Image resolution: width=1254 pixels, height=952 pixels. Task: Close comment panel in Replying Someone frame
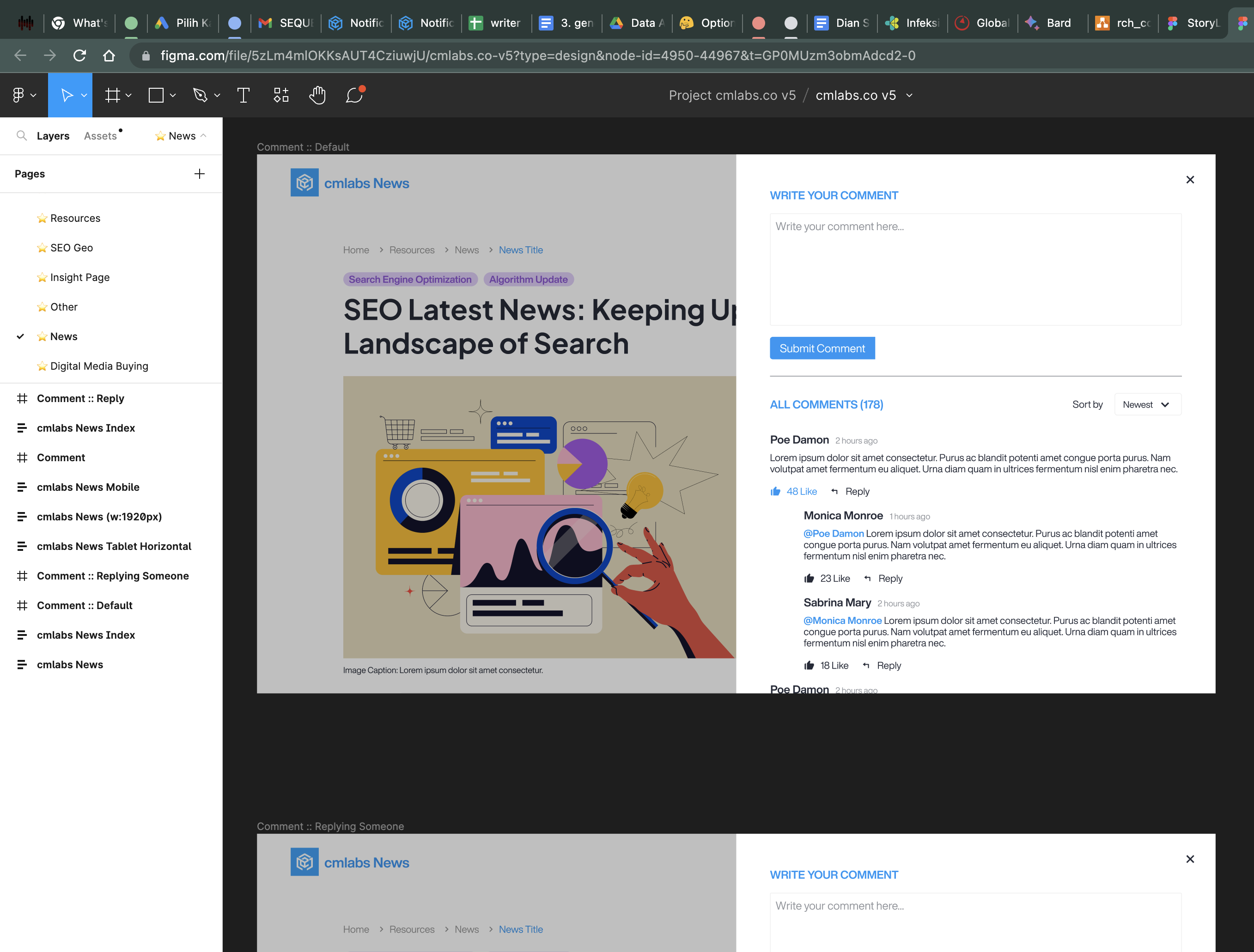pyautogui.click(x=1190, y=859)
